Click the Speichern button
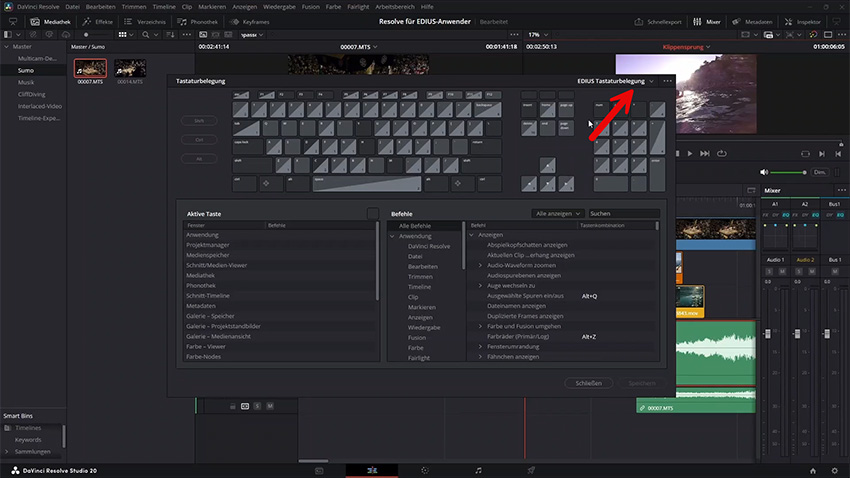The image size is (850, 478). [642, 383]
